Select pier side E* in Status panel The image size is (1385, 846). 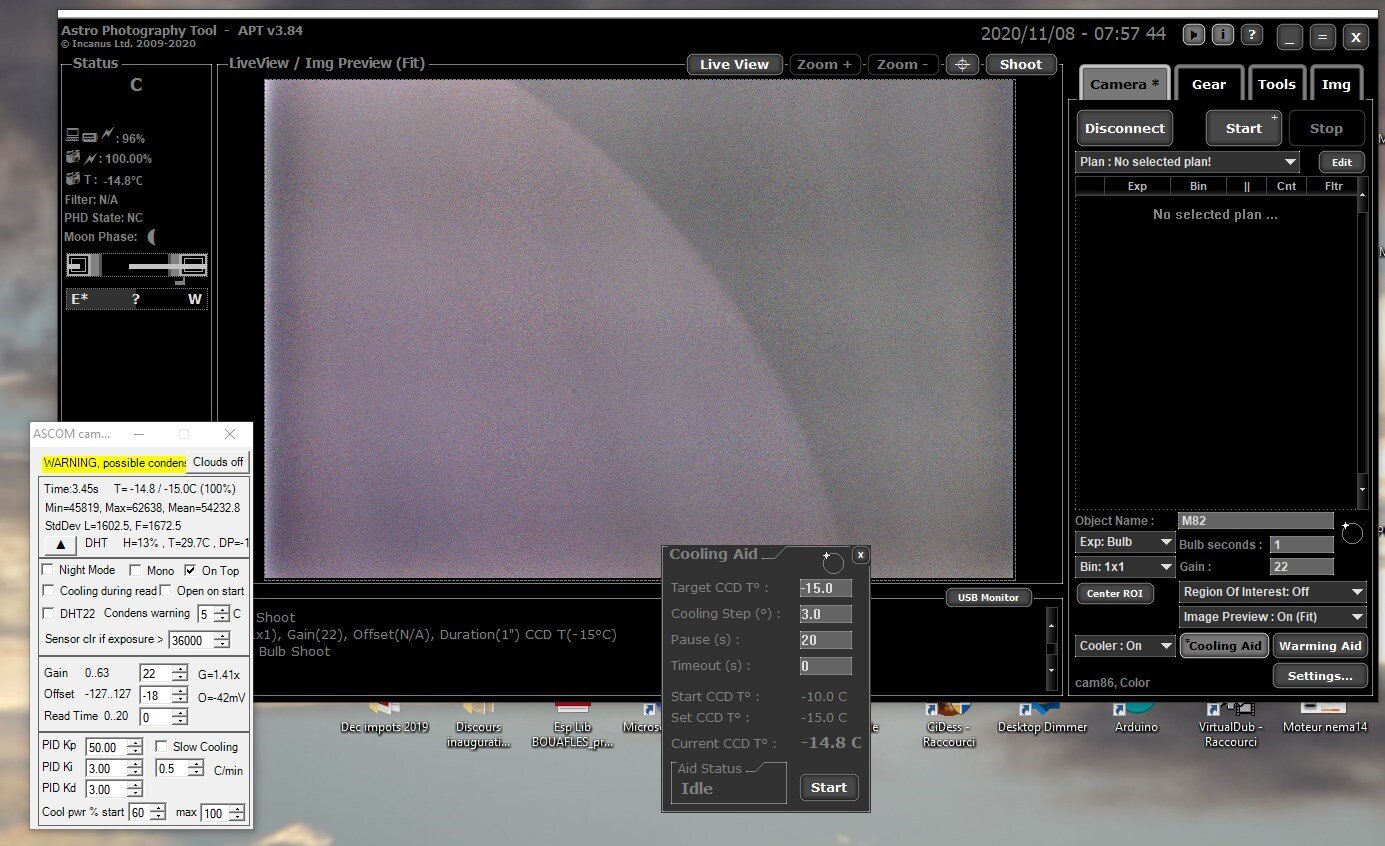click(x=79, y=299)
